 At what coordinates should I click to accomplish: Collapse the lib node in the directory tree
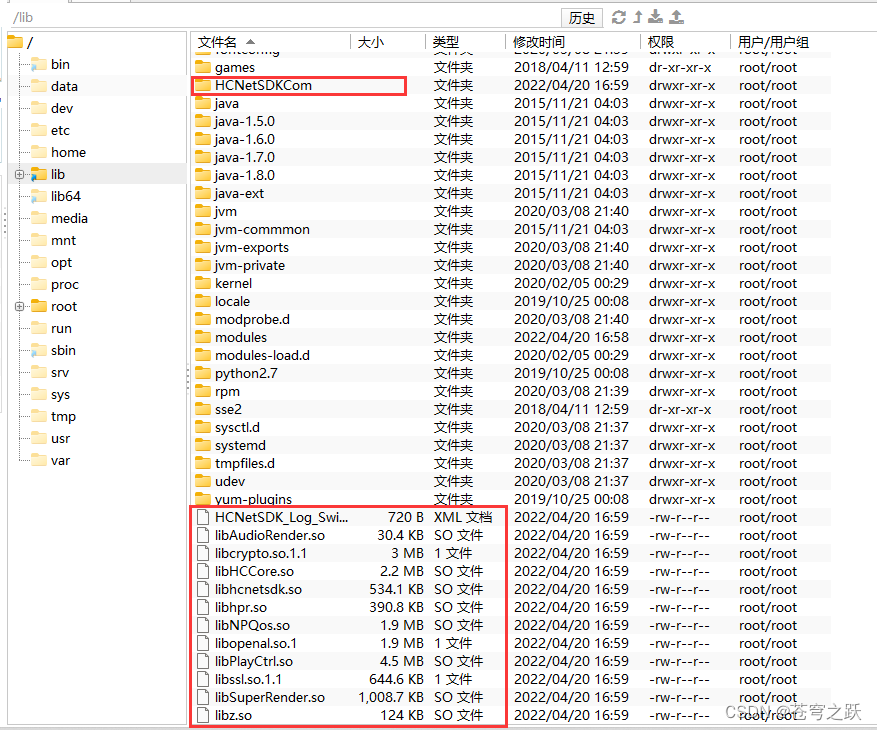[x=19, y=175]
